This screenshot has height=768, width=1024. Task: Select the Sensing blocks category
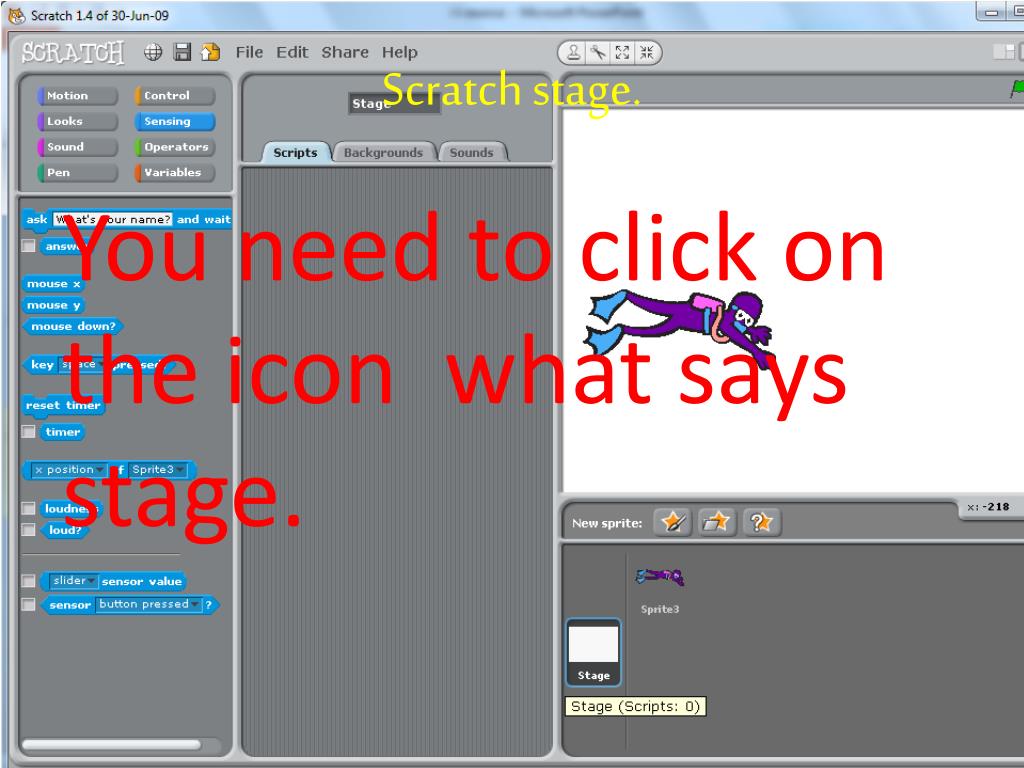[x=174, y=121]
